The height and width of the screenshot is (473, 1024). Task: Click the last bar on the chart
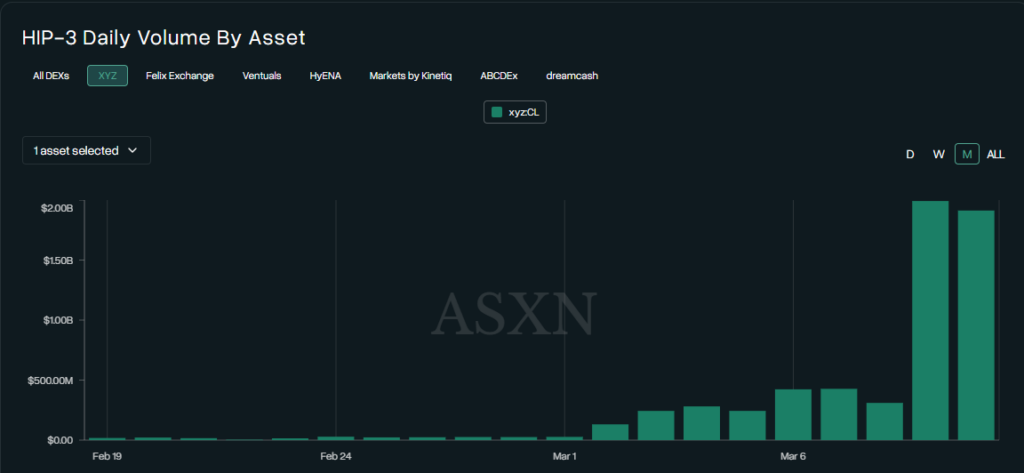(976, 325)
